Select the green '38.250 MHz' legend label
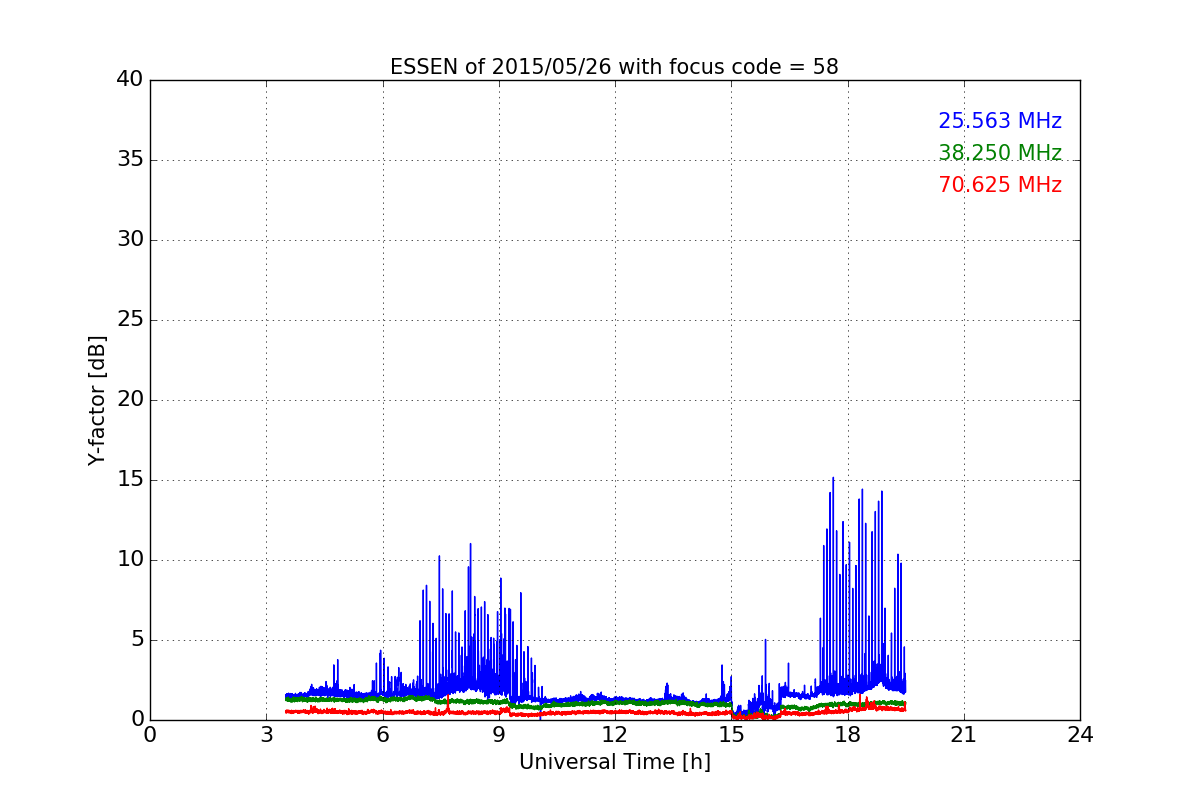Screen dimensions: 1200x800 point(1000,153)
